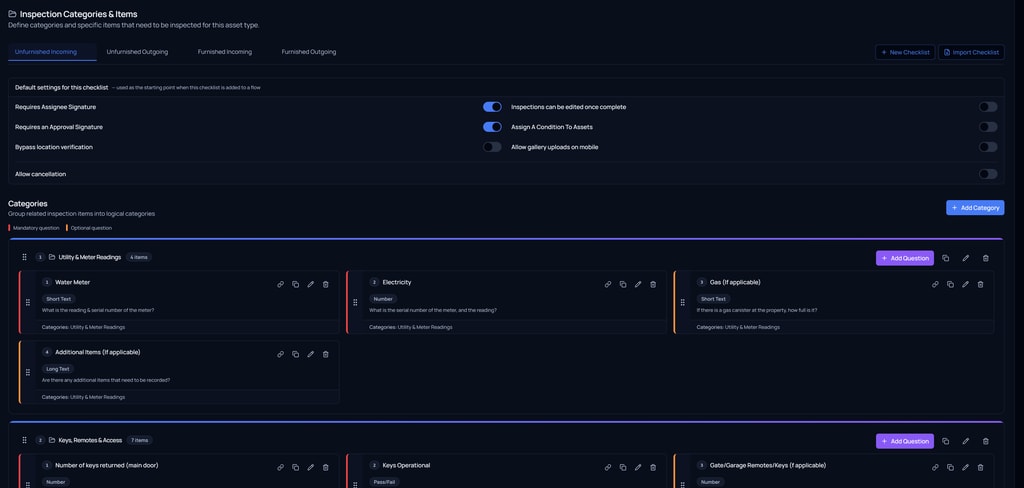1024x488 pixels.
Task: Add Question to Keys, Remotes & Access
Action: (904, 441)
